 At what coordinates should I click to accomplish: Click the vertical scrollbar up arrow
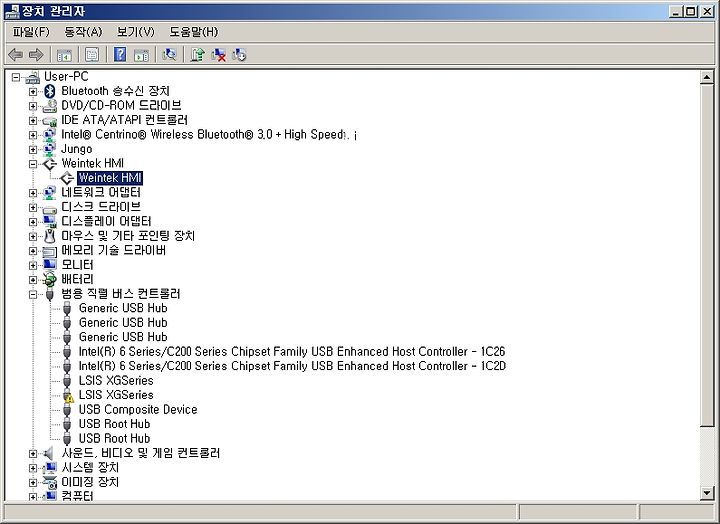(707, 77)
